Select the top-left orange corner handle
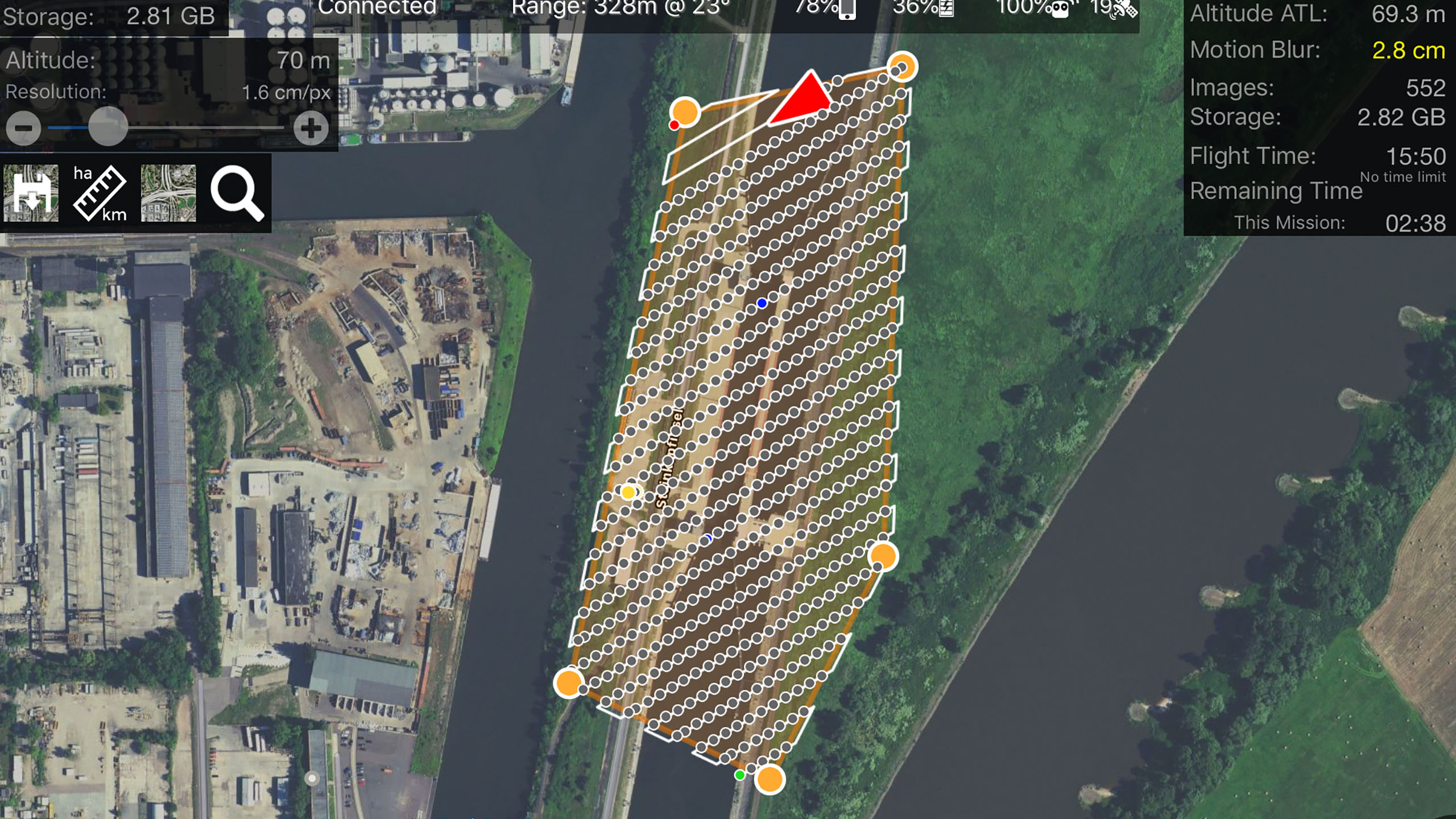This screenshot has width=1456, height=819. pos(684,111)
